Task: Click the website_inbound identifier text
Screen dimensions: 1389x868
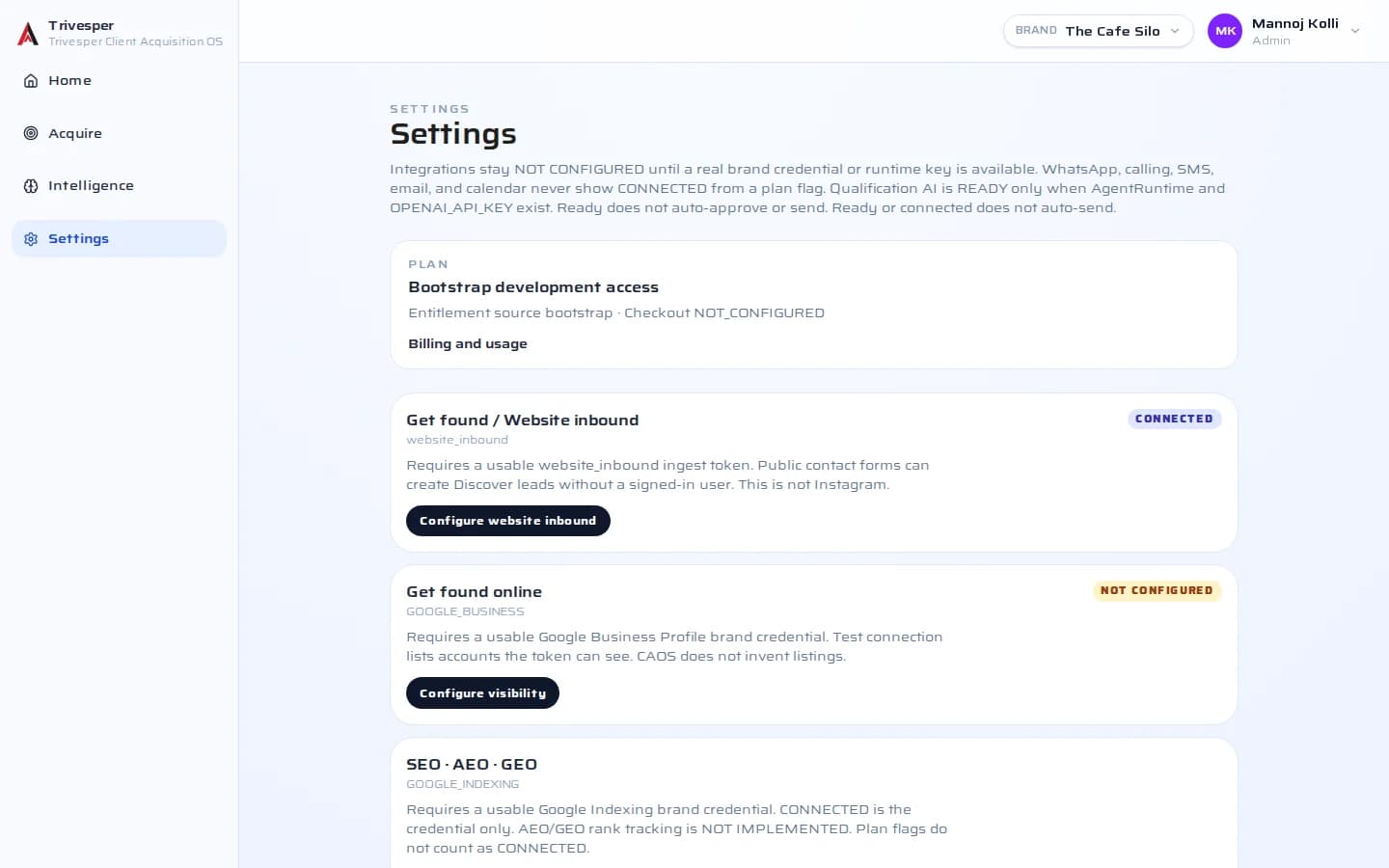Action: (x=457, y=440)
